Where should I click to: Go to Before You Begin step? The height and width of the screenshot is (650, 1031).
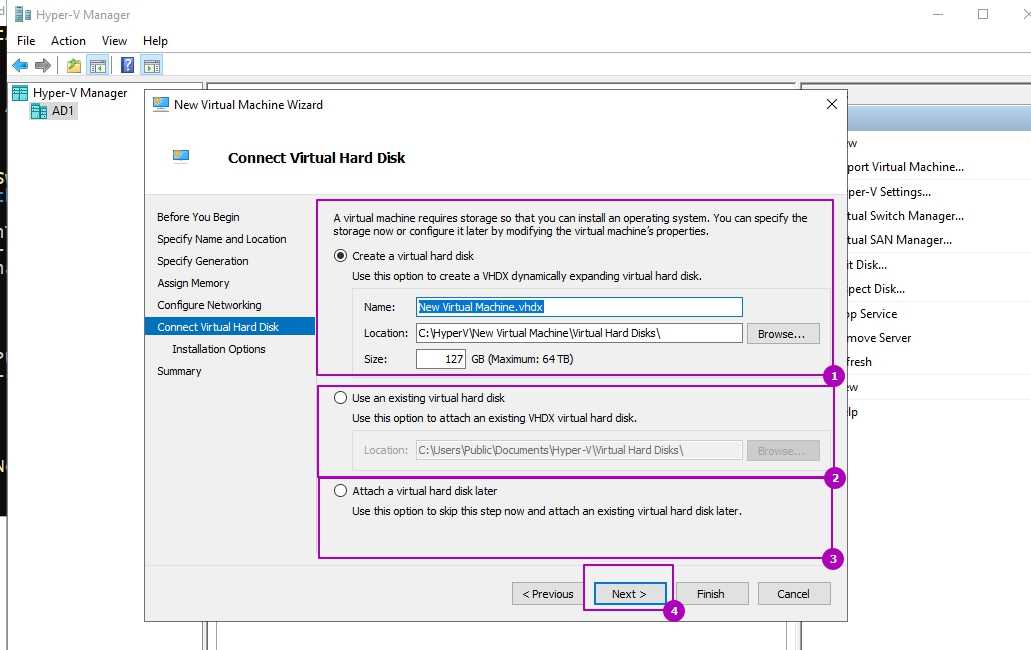click(198, 217)
